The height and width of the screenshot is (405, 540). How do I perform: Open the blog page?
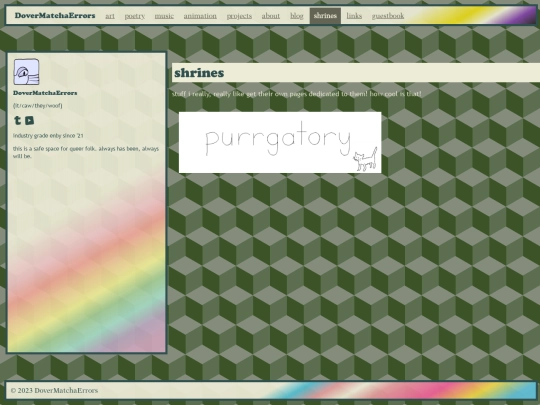pos(297,16)
